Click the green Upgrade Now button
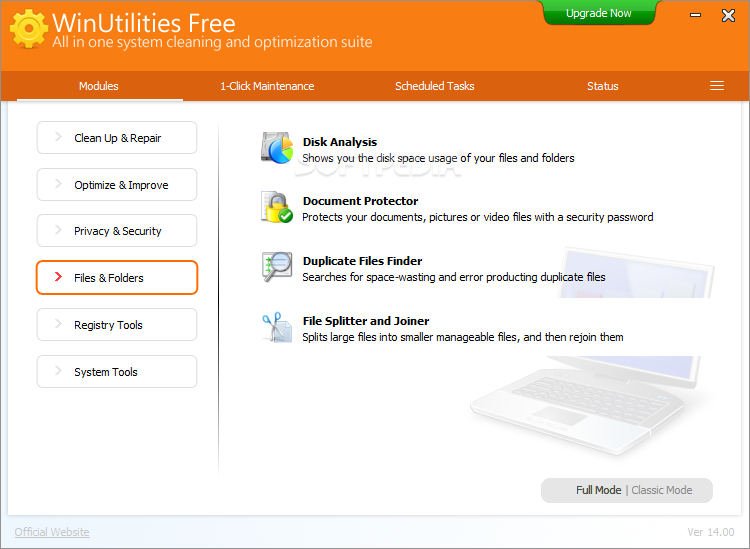This screenshot has width=750, height=549. click(x=599, y=13)
